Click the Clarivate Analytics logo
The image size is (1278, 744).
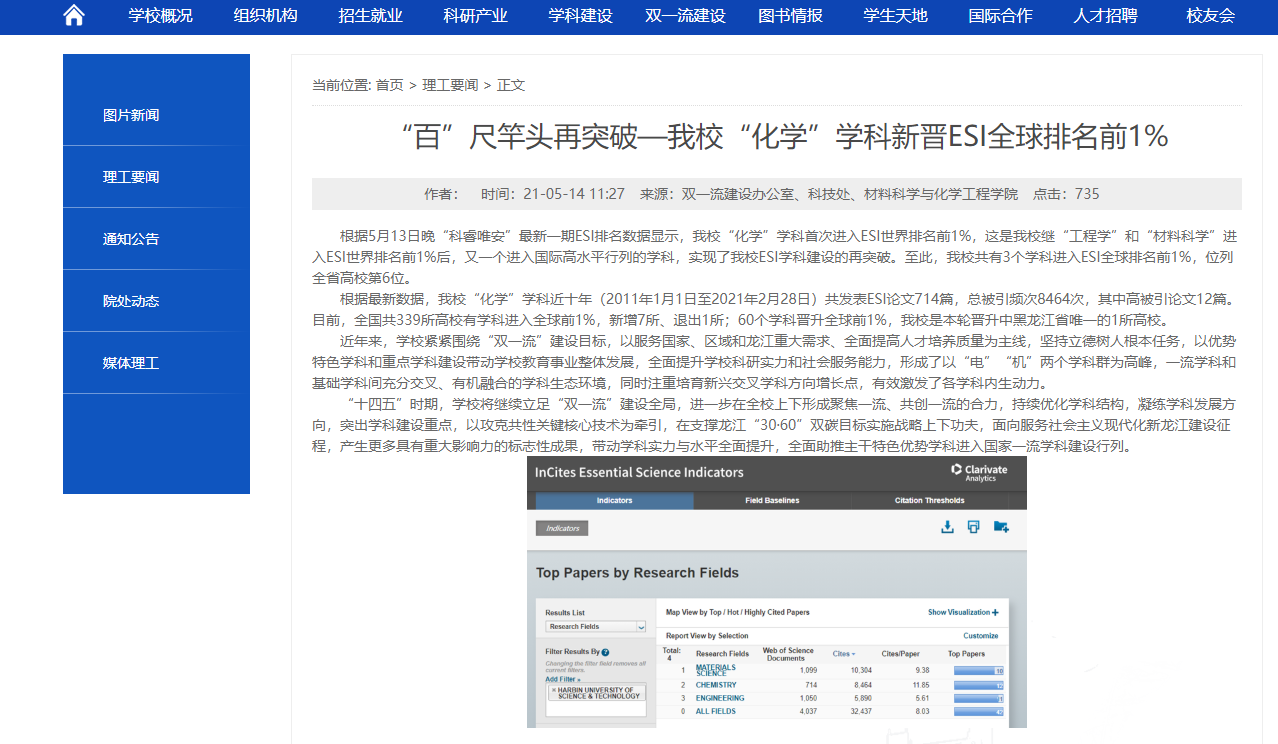(x=979, y=472)
